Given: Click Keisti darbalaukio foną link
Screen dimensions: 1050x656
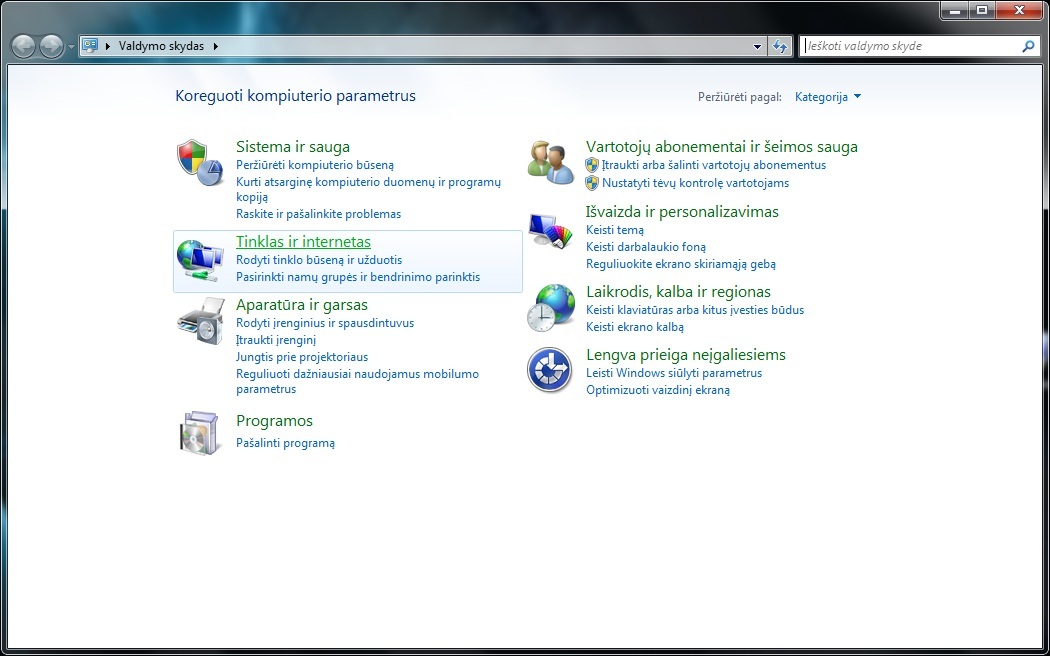Looking at the screenshot, I should (x=646, y=247).
